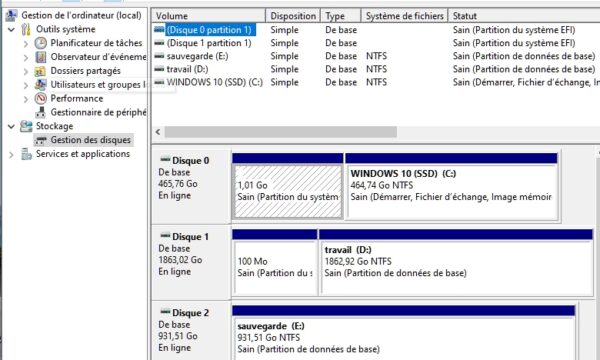
Task: Collapse the Outils système tree node
Action: [11, 29]
